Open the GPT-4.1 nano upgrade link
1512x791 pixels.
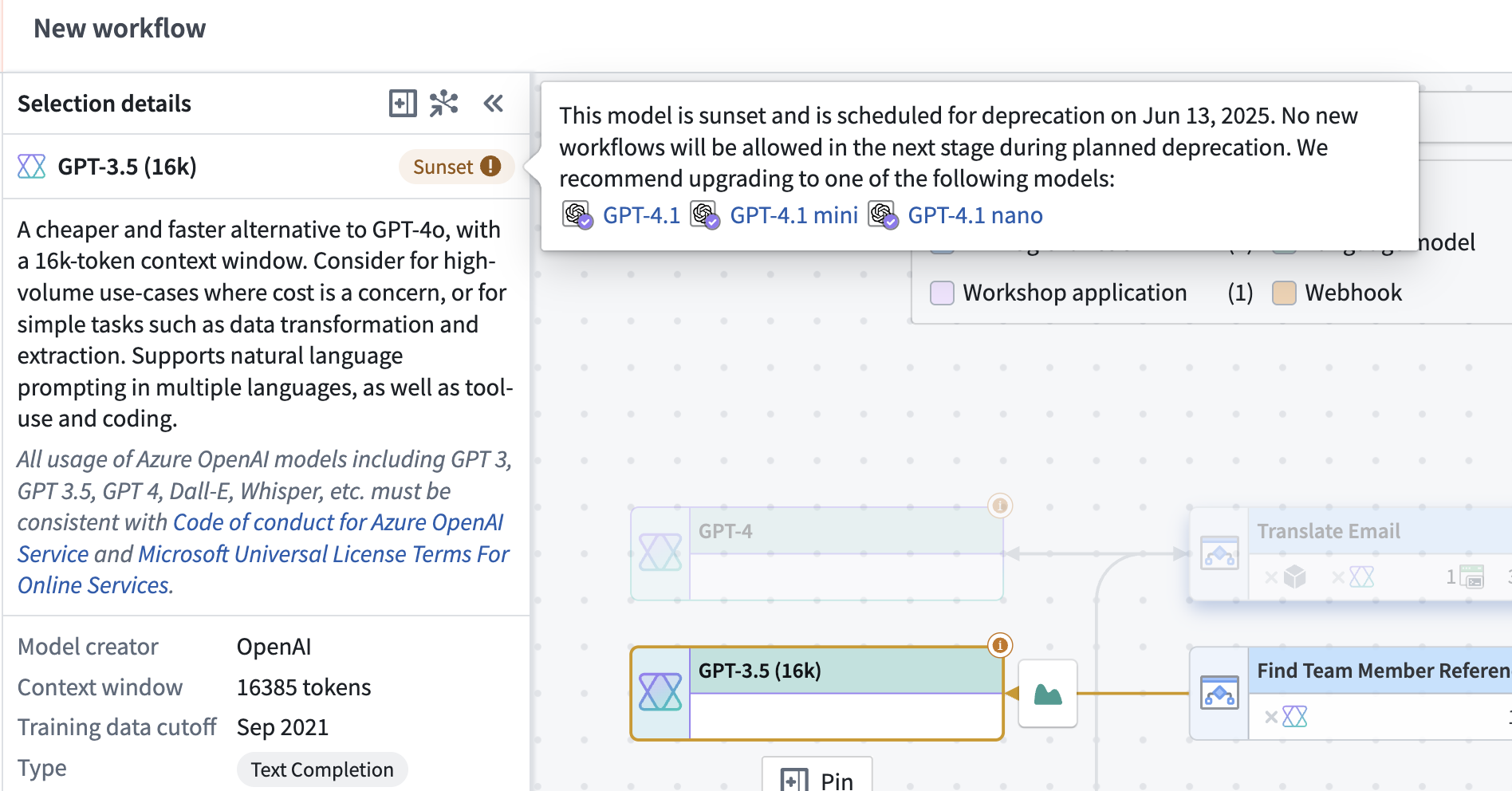[975, 214]
